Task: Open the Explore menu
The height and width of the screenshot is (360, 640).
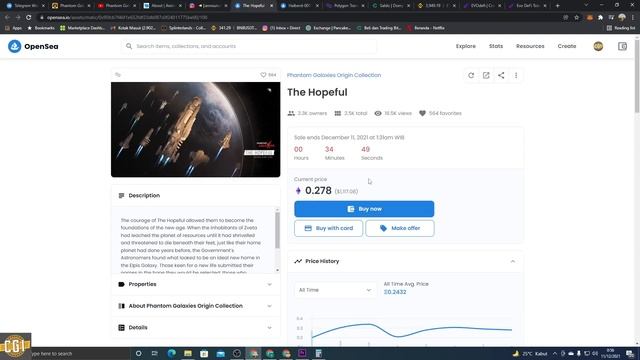Action: click(x=466, y=46)
